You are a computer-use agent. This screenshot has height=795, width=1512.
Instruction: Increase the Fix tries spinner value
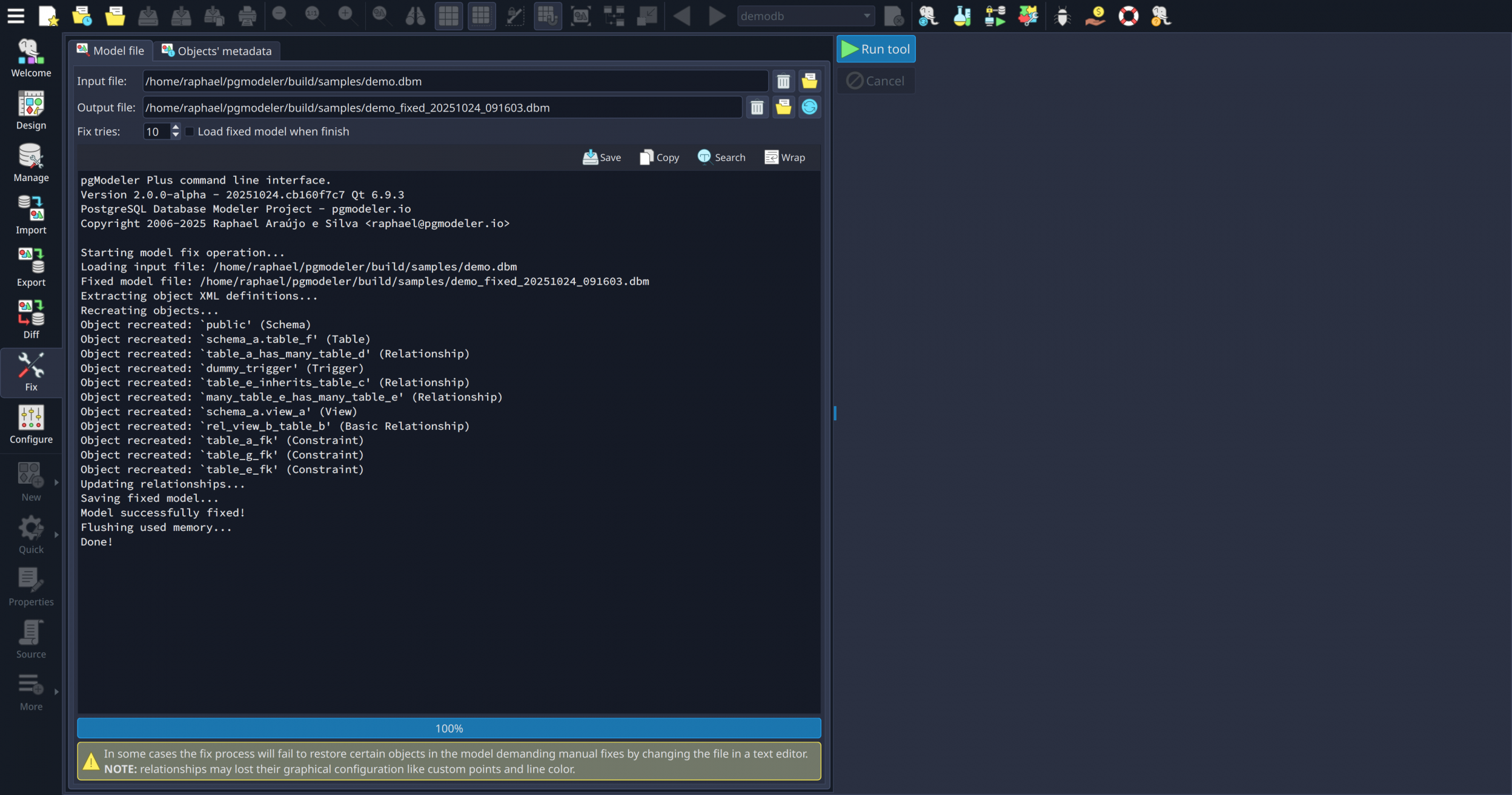click(x=176, y=127)
